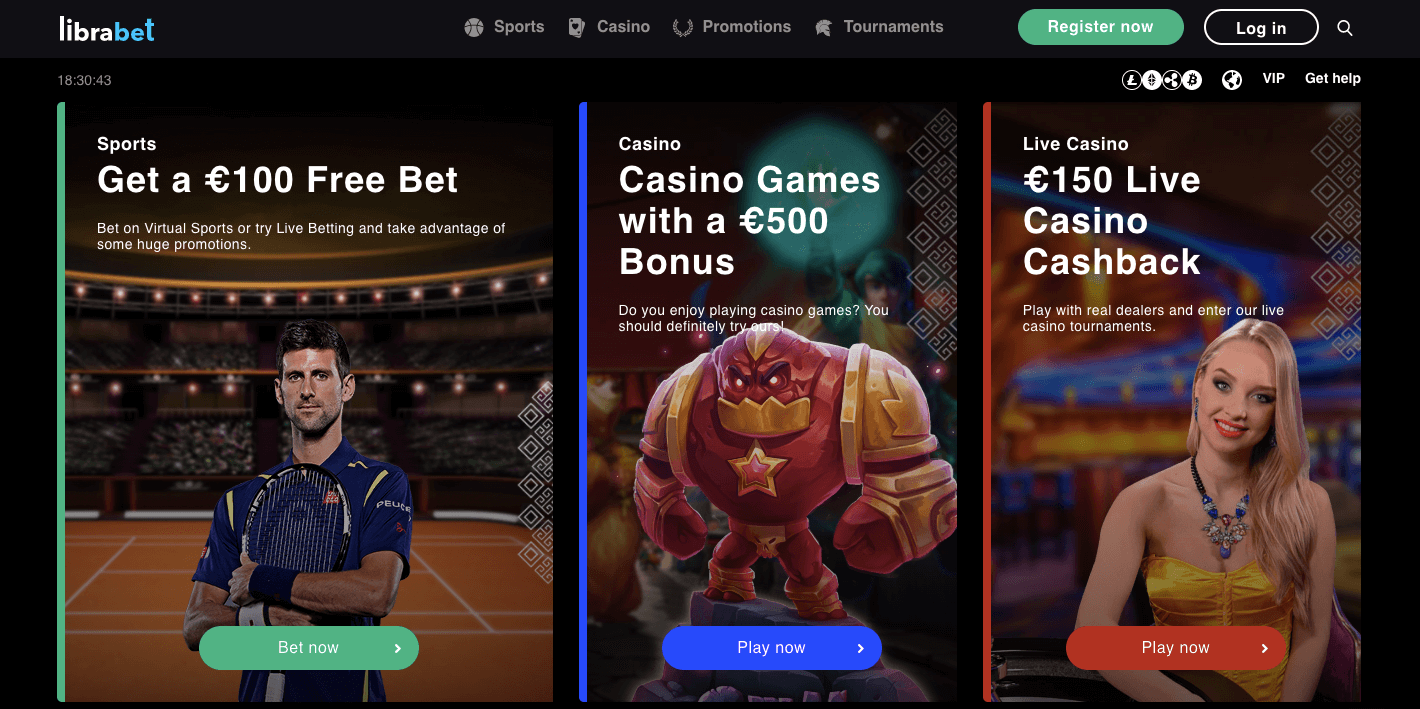Click the Get help link
This screenshot has height=709, width=1420.
click(1333, 78)
